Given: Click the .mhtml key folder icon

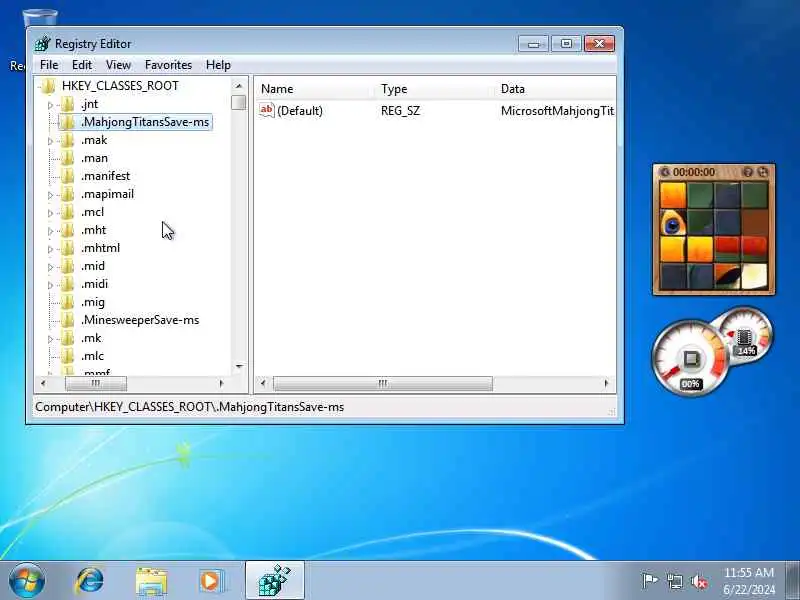Looking at the screenshot, I should point(67,248).
